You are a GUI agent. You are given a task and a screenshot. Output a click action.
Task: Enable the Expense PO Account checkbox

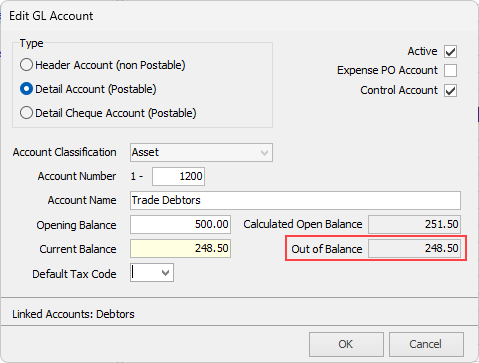pyautogui.click(x=450, y=71)
